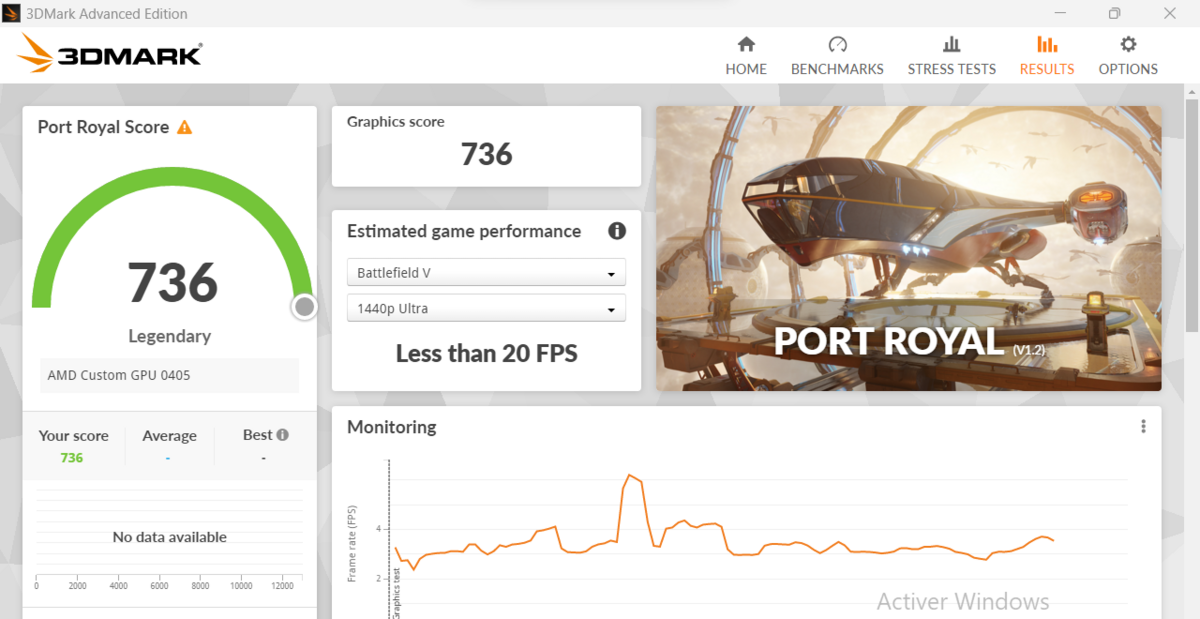Click the 'No data available' chart text
This screenshot has width=1200, height=619.
pos(170,537)
